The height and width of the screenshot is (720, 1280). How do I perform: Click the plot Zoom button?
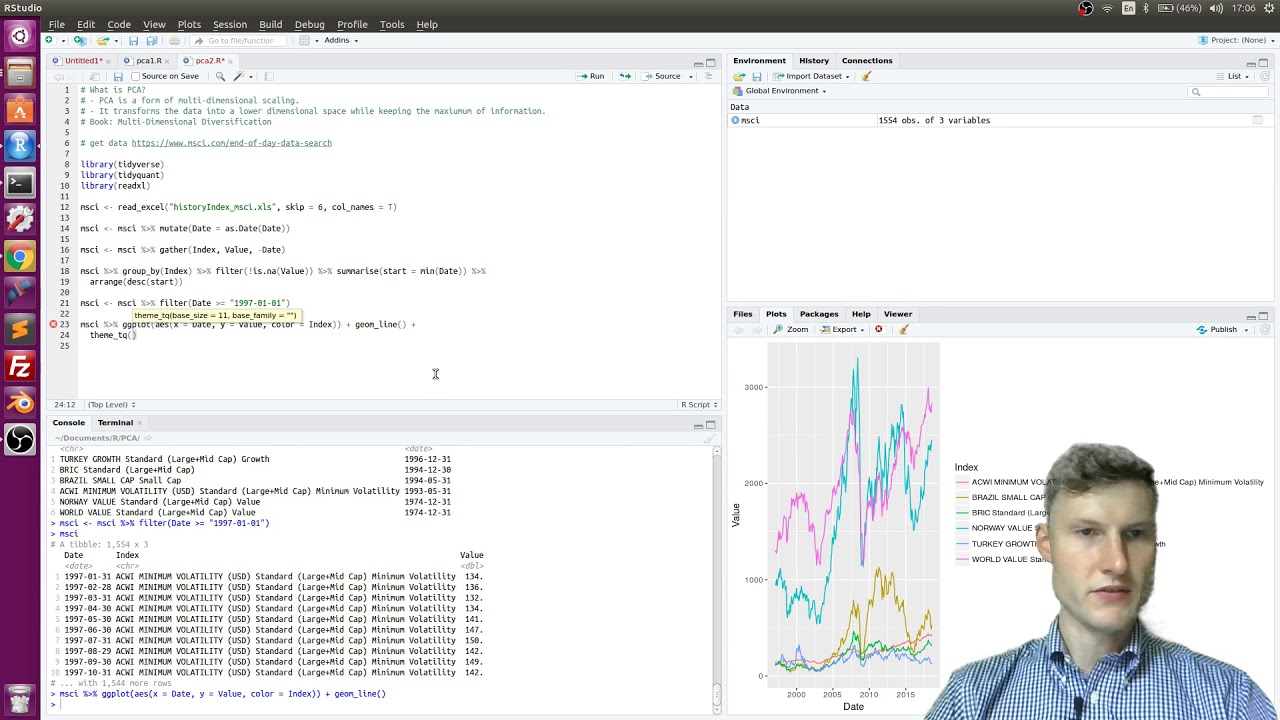pyautogui.click(x=791, y=329)
